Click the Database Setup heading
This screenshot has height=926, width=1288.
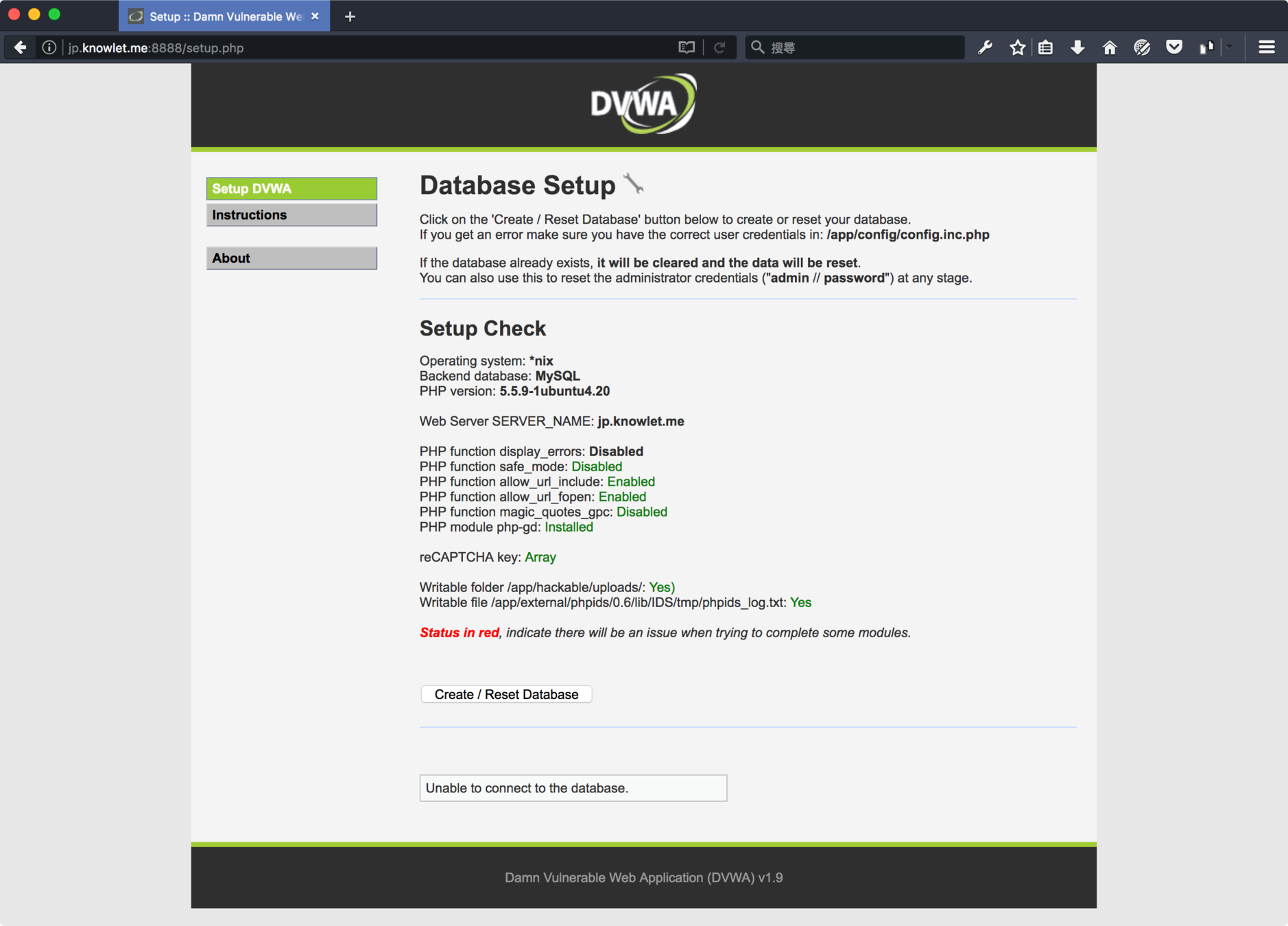(517, 185)
